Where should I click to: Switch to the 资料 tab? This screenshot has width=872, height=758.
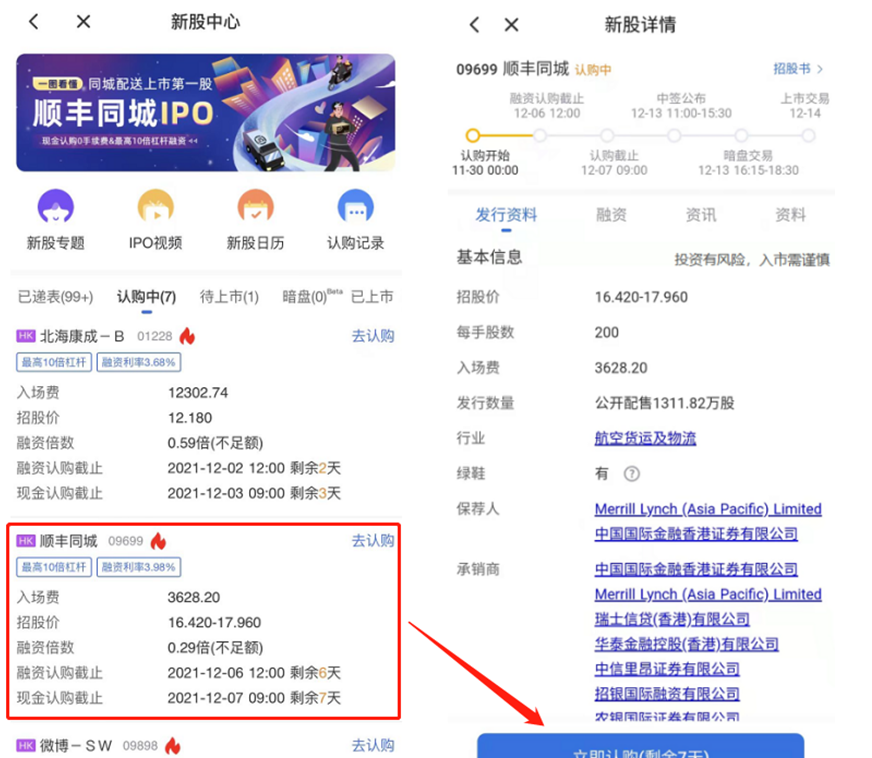click(x=790, y=215)
